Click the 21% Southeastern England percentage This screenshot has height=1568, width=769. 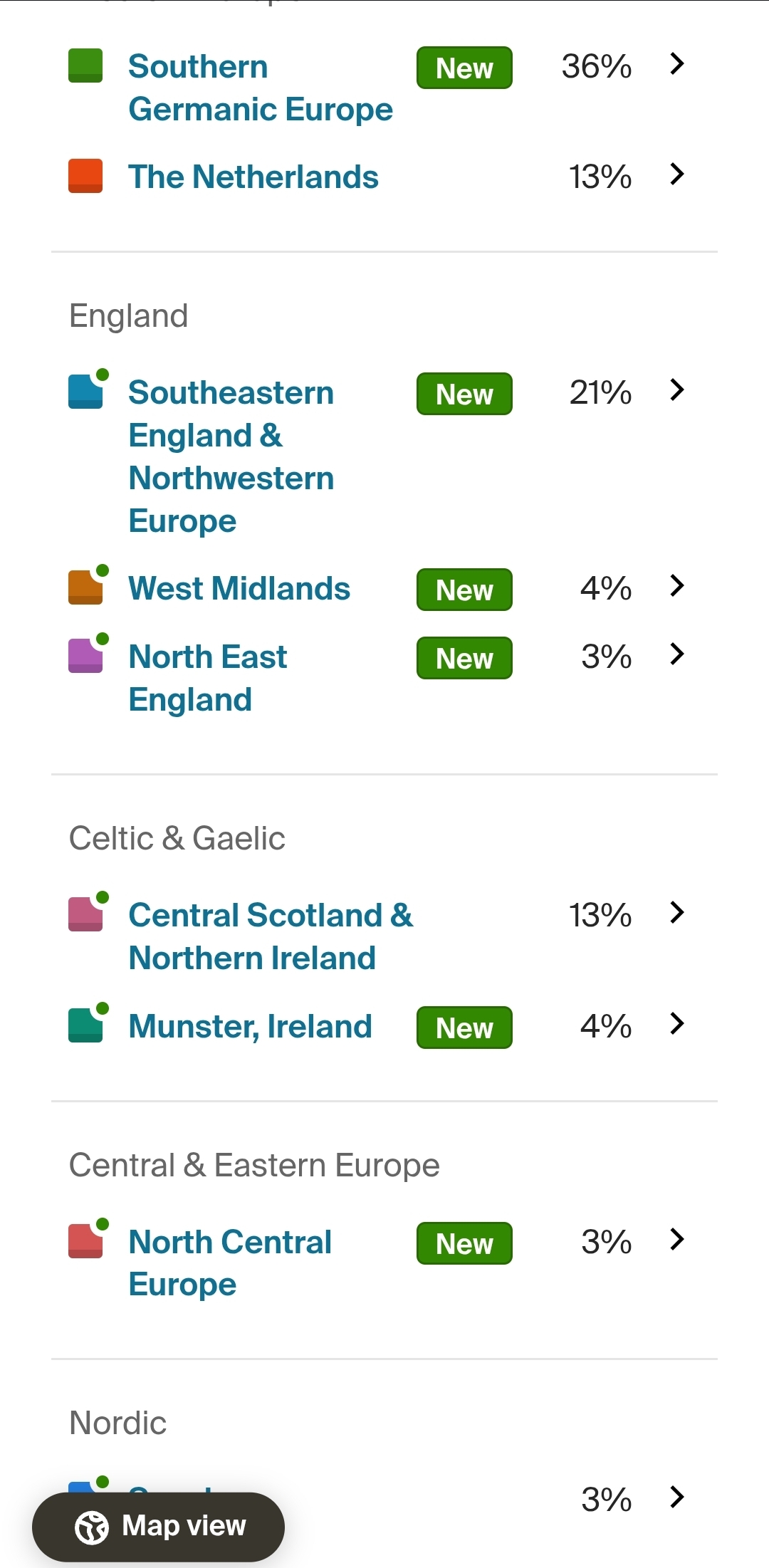tap(600, 392)
